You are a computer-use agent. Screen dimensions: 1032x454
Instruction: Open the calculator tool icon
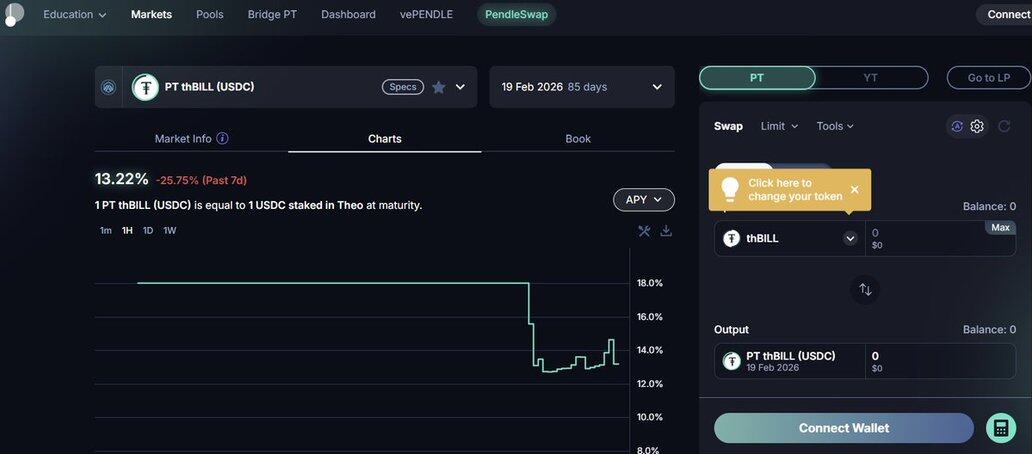(1000, 428)
